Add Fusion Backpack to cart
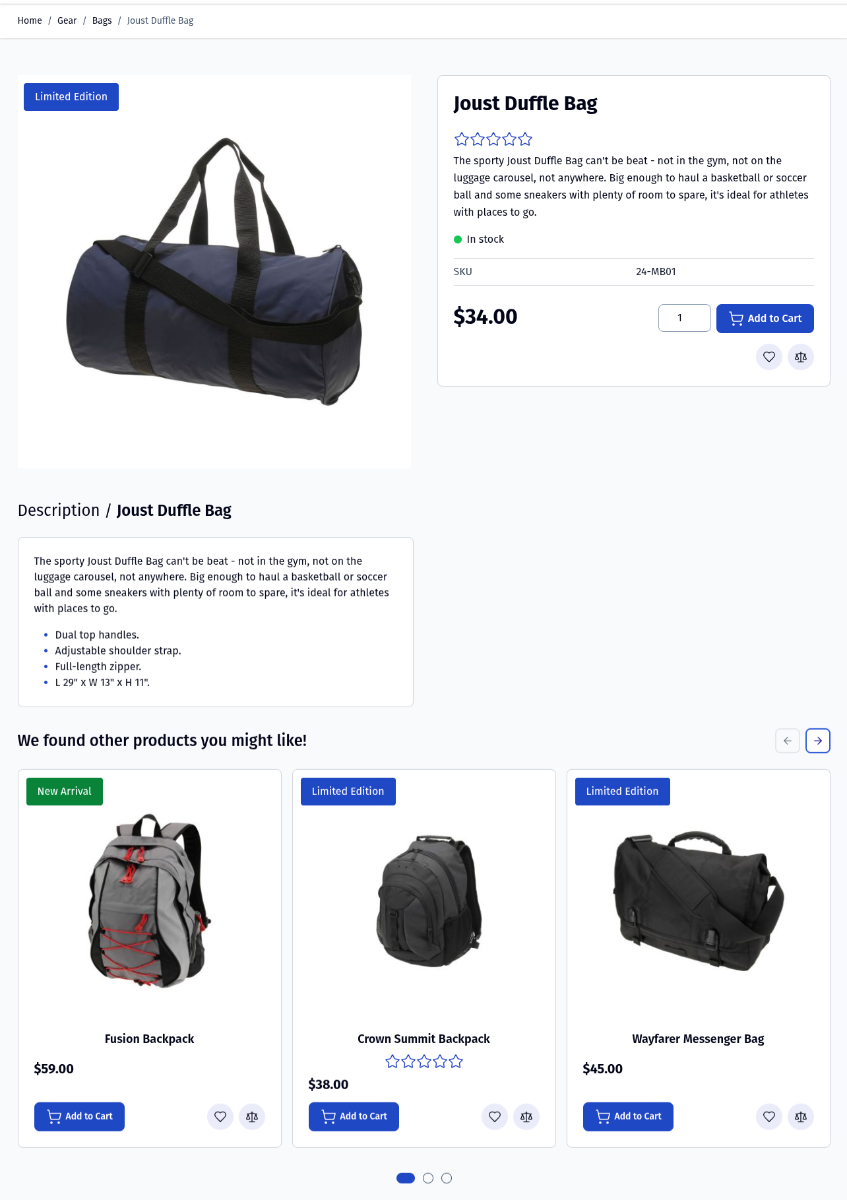Screen dimensions: 847x1200 (x=79, y=1117)
